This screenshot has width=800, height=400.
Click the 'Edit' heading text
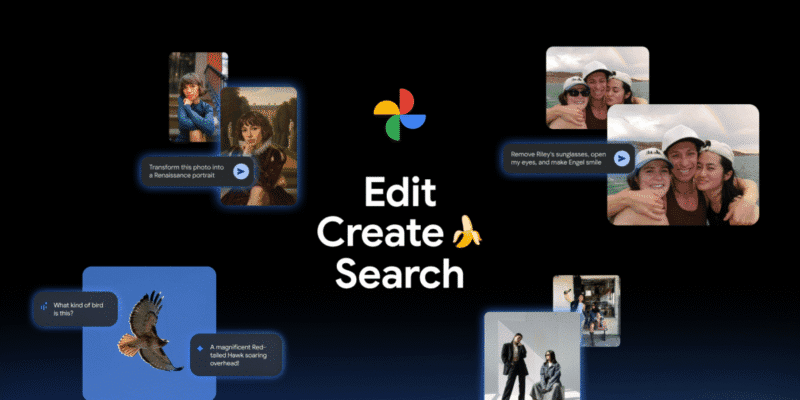coord(401,192)
